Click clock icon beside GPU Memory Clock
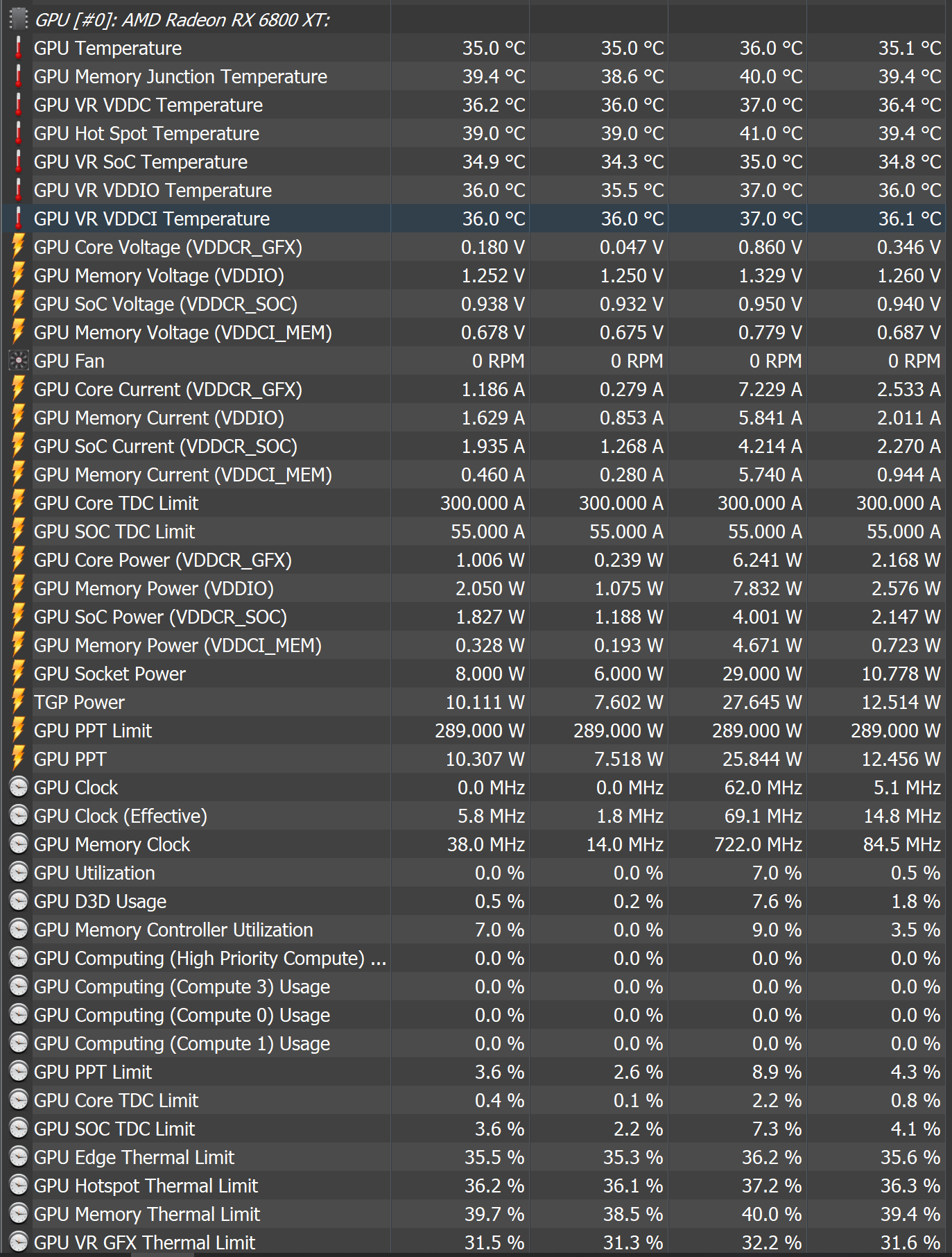The image size is (952, 1257). [x=19, y=844]
